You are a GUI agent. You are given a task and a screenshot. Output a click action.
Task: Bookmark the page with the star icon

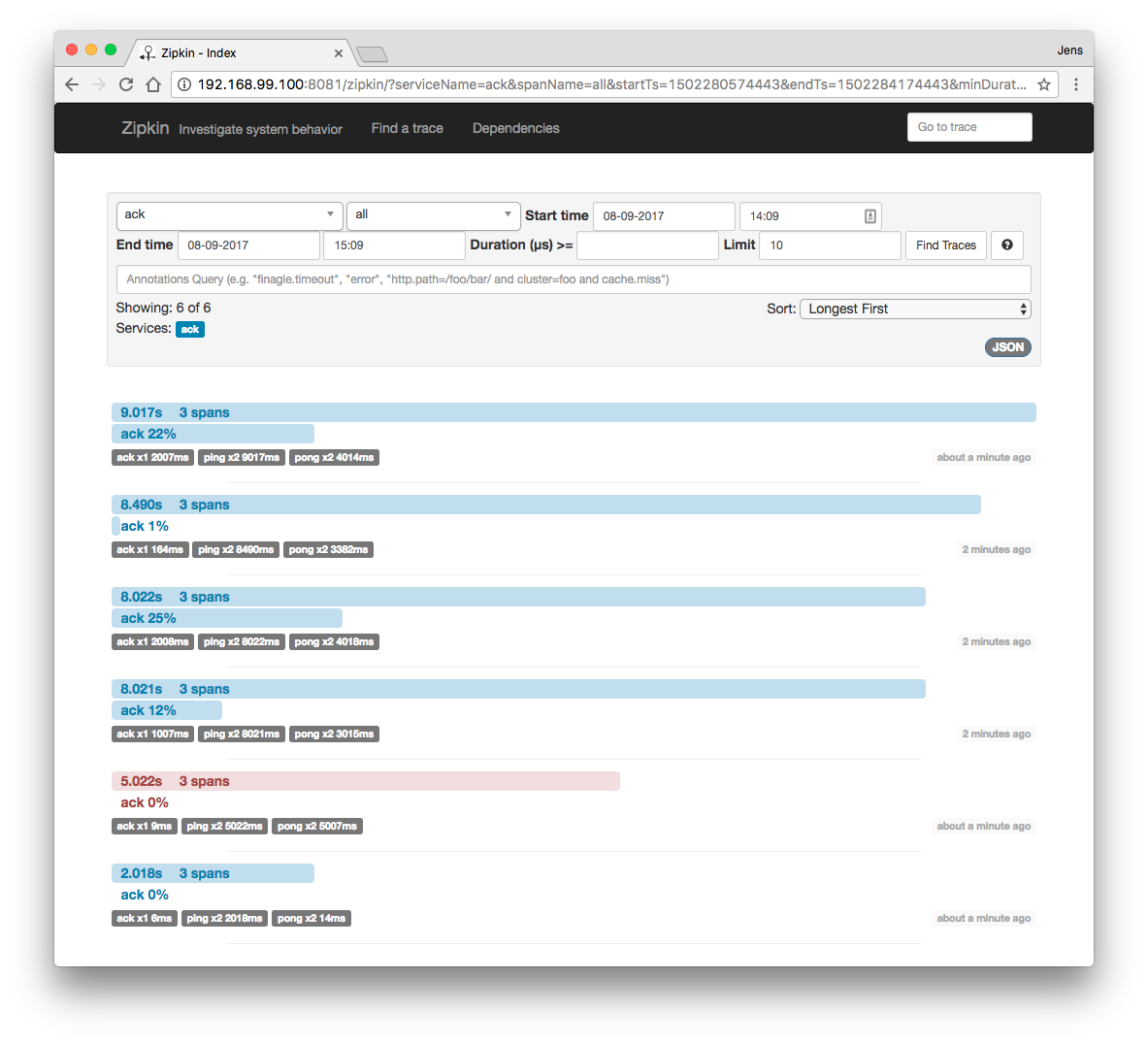tap(1044, 85)
